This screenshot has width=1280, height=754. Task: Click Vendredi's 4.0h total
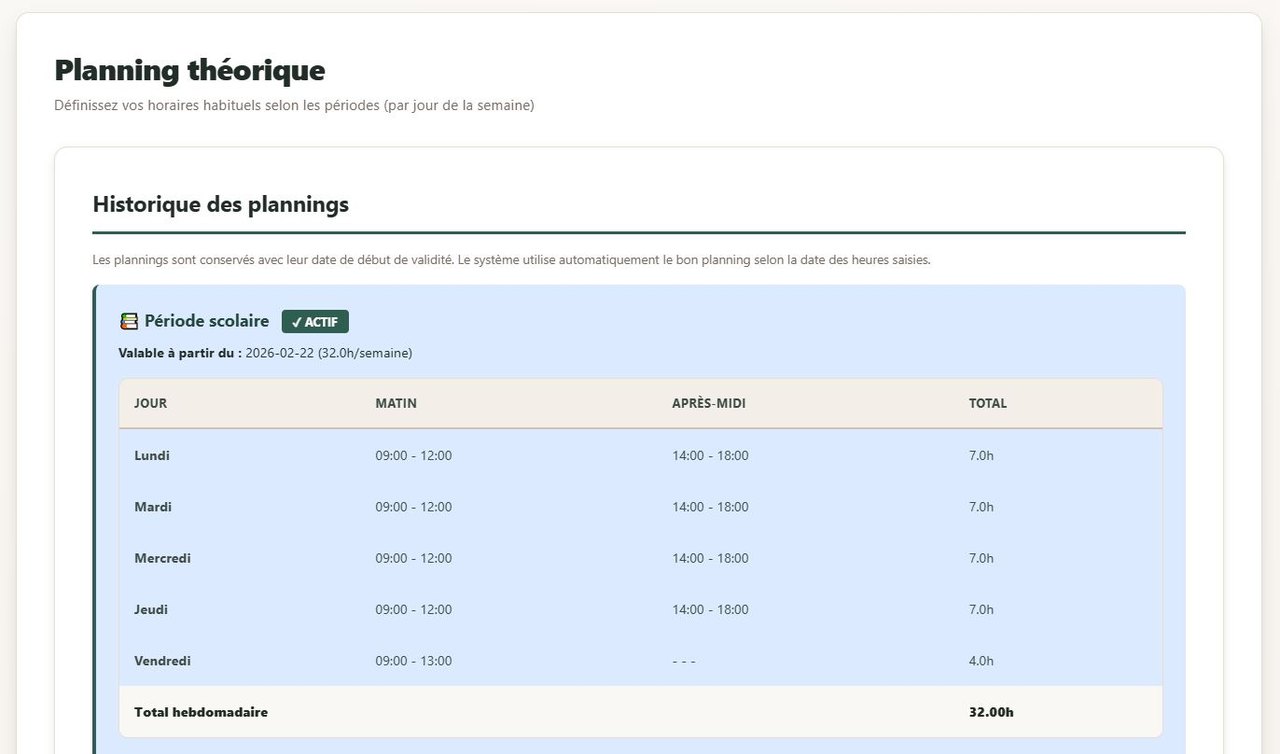click(x=981, y=661)
